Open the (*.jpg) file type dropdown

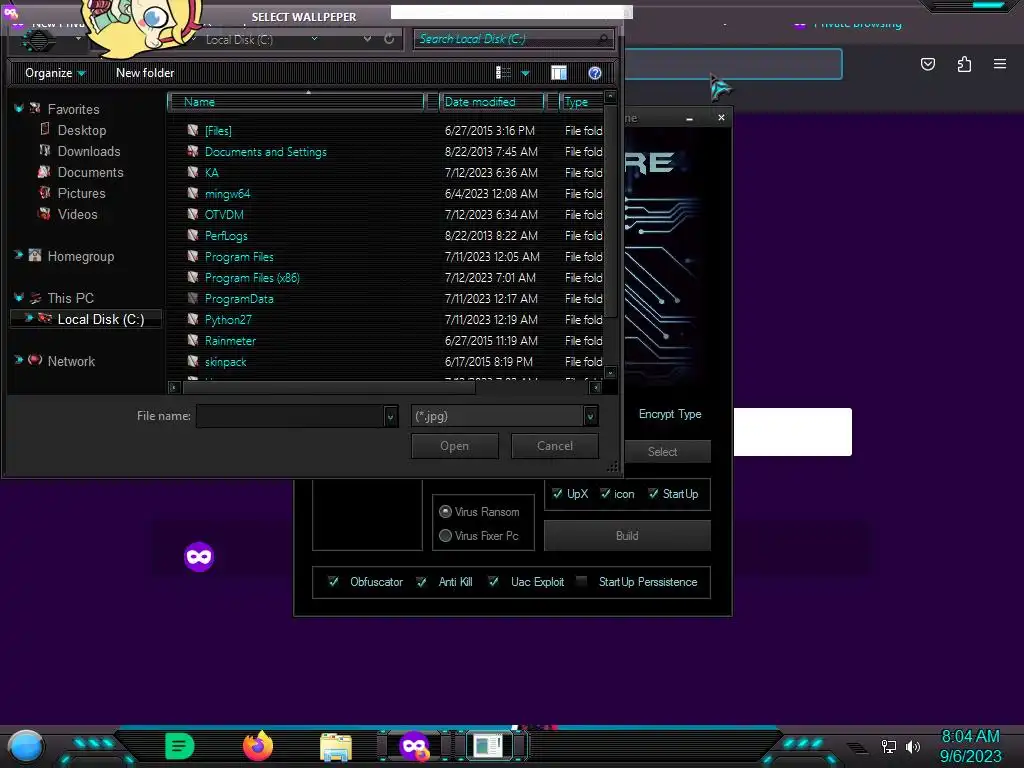coord(590,416)
